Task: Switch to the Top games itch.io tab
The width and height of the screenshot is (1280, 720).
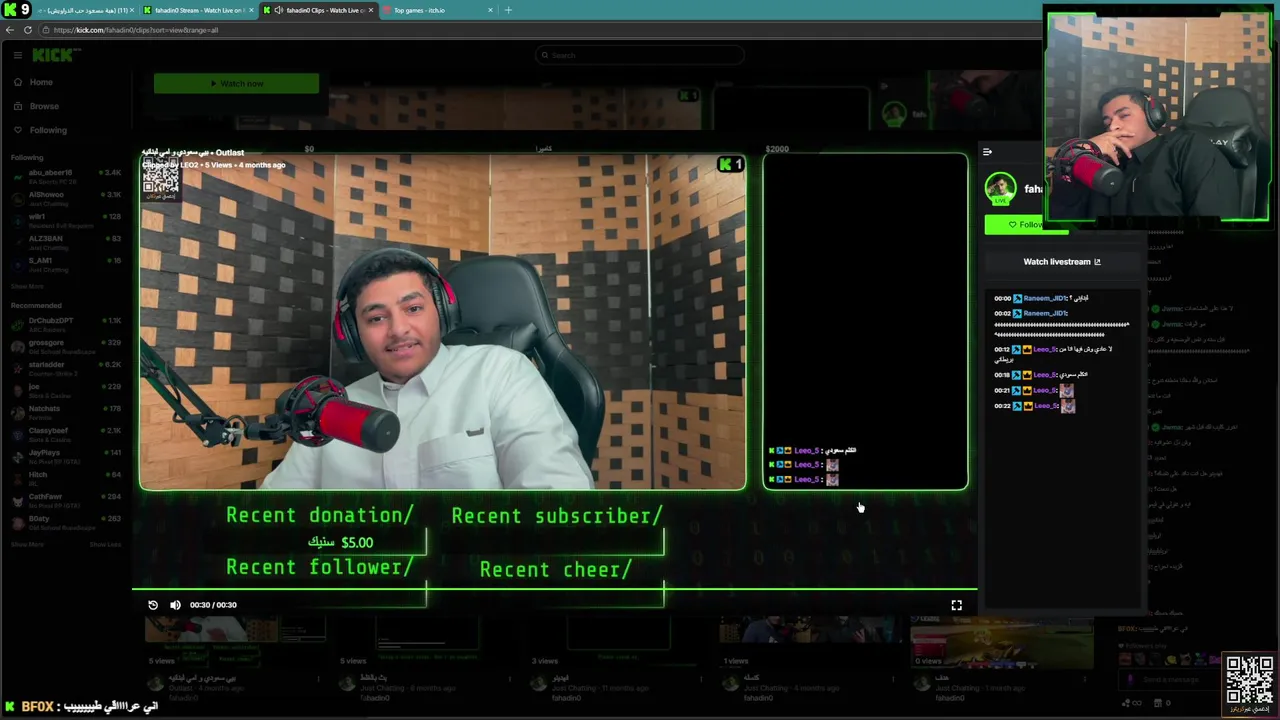Action: click(438, 10)
